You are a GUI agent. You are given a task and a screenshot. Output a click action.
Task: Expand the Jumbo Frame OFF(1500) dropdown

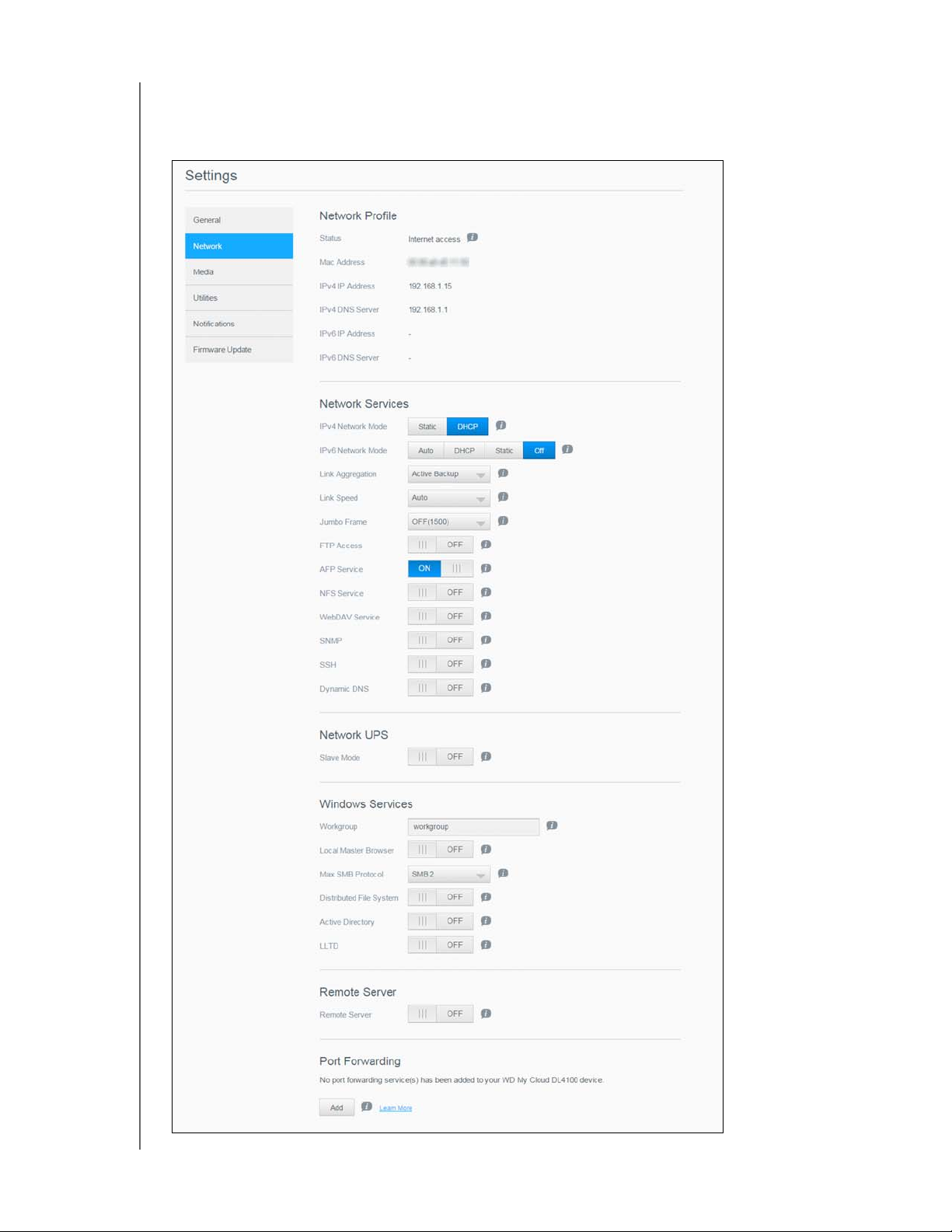(449, 522)
